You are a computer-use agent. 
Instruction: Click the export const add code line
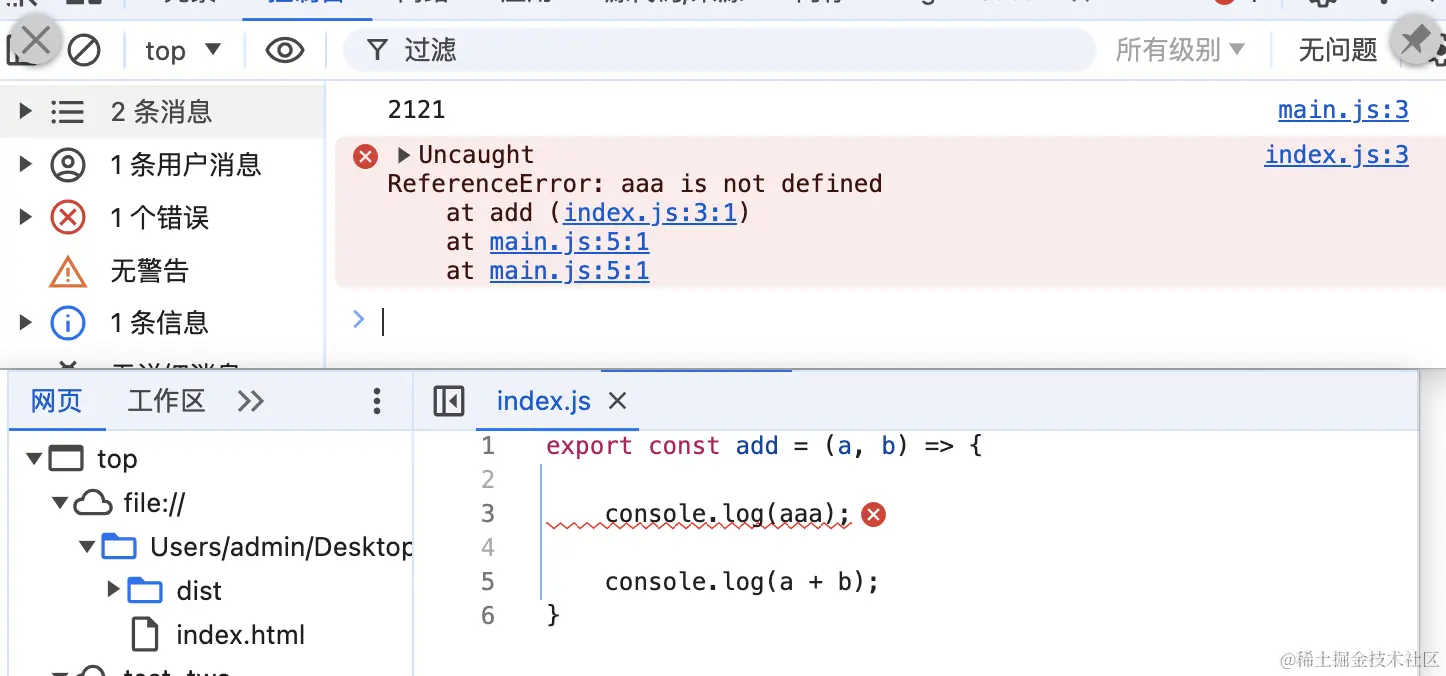765,446
